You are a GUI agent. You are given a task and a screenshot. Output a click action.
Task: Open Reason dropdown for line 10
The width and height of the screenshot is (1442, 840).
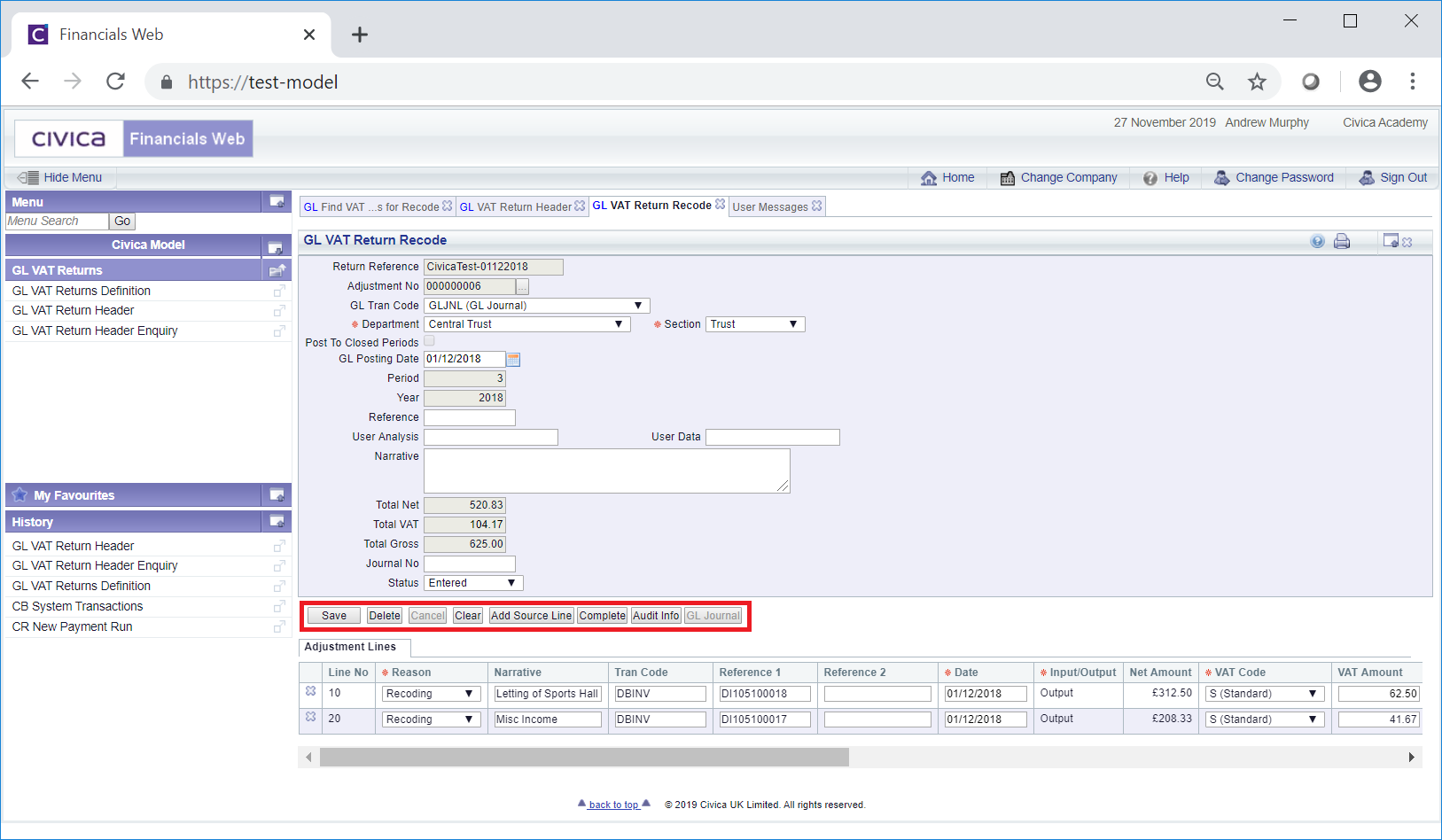click(x=432, y=694)
